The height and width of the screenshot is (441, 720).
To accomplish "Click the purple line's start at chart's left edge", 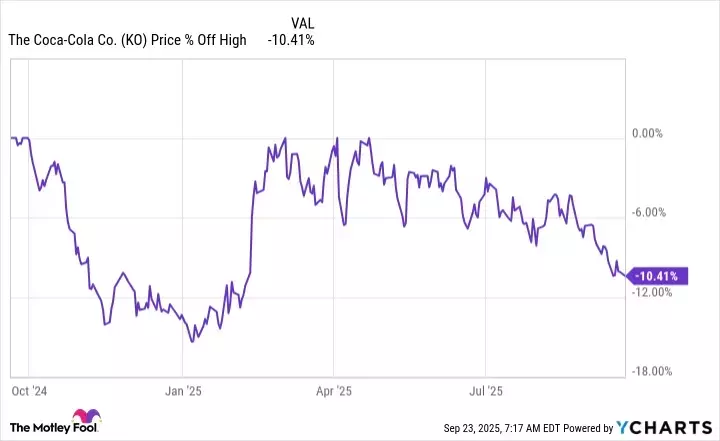I will pyautogui.click(x=11, y=138).
